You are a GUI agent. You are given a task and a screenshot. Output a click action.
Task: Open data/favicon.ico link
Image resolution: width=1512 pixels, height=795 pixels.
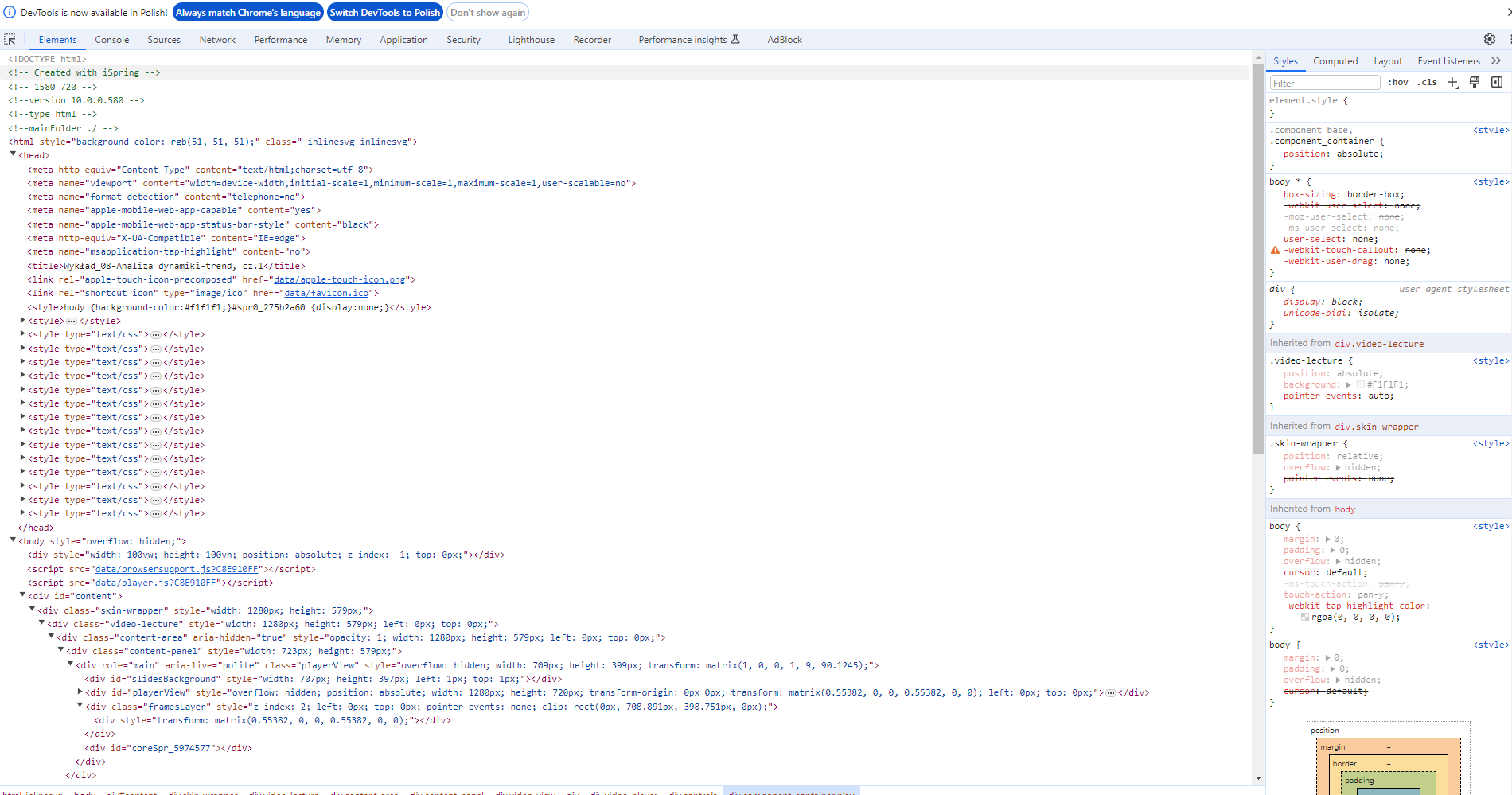(x=326, y=294)
